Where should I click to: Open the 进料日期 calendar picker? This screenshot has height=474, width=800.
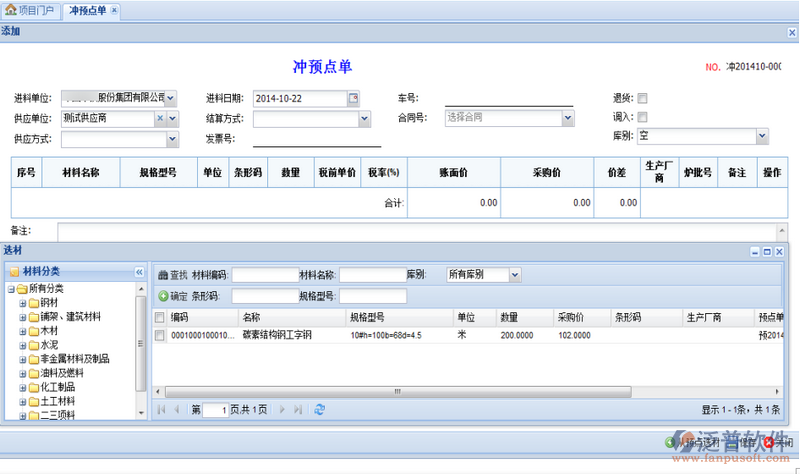pyautogui.click(x=353, y=98)
